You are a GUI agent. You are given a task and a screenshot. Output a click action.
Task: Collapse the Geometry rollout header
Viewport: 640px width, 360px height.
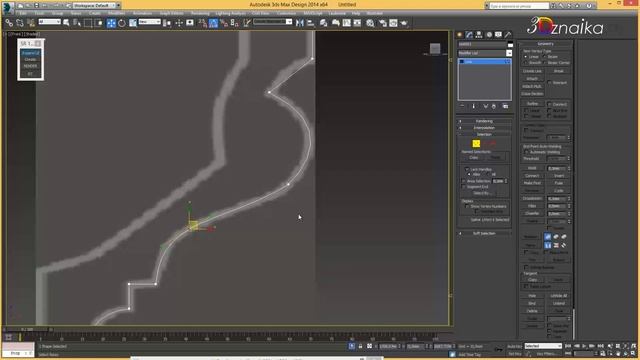click(x=546, y=44)
